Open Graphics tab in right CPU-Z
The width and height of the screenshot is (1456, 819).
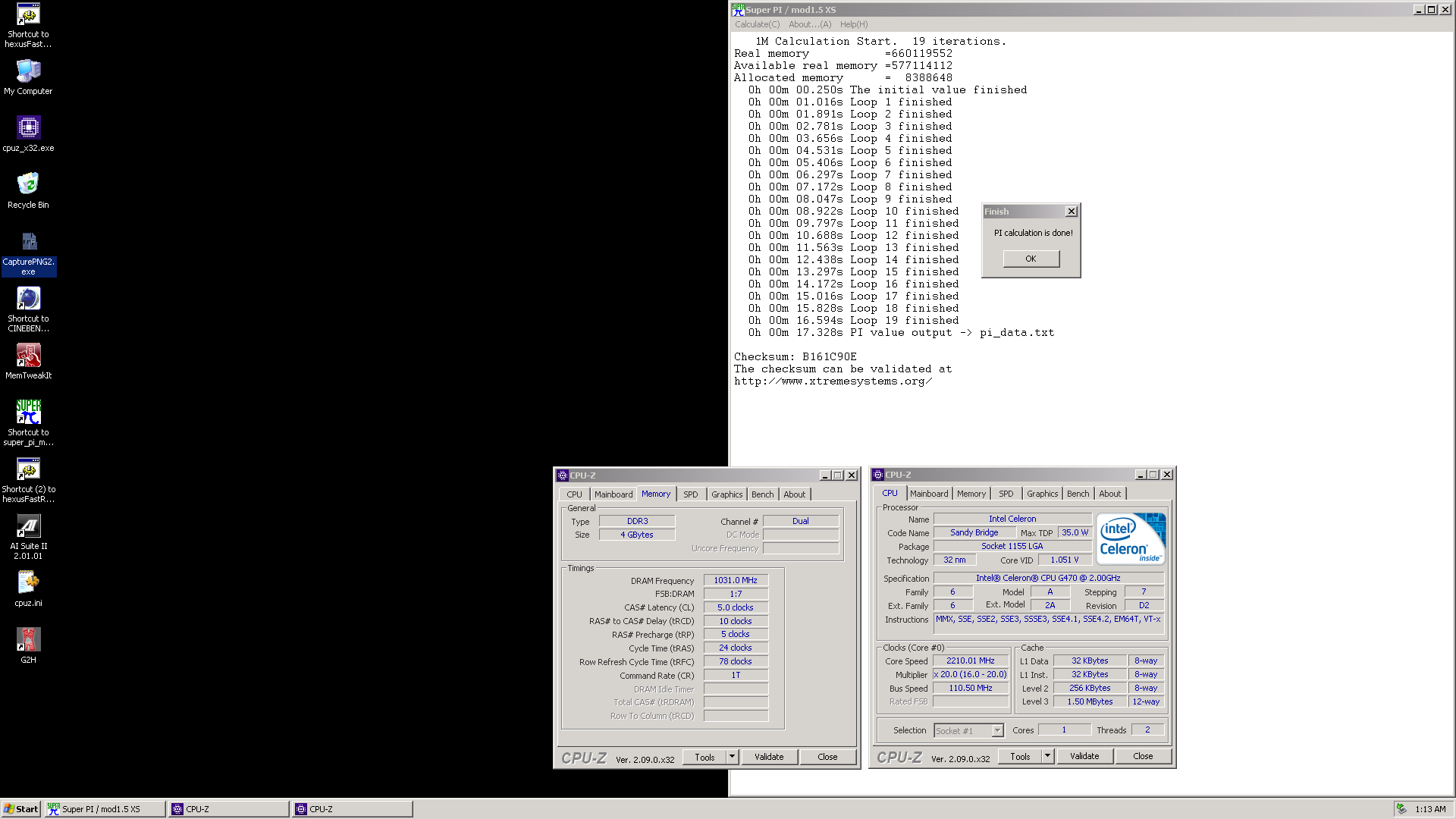pyautogui.click(x=1042, y=494)
